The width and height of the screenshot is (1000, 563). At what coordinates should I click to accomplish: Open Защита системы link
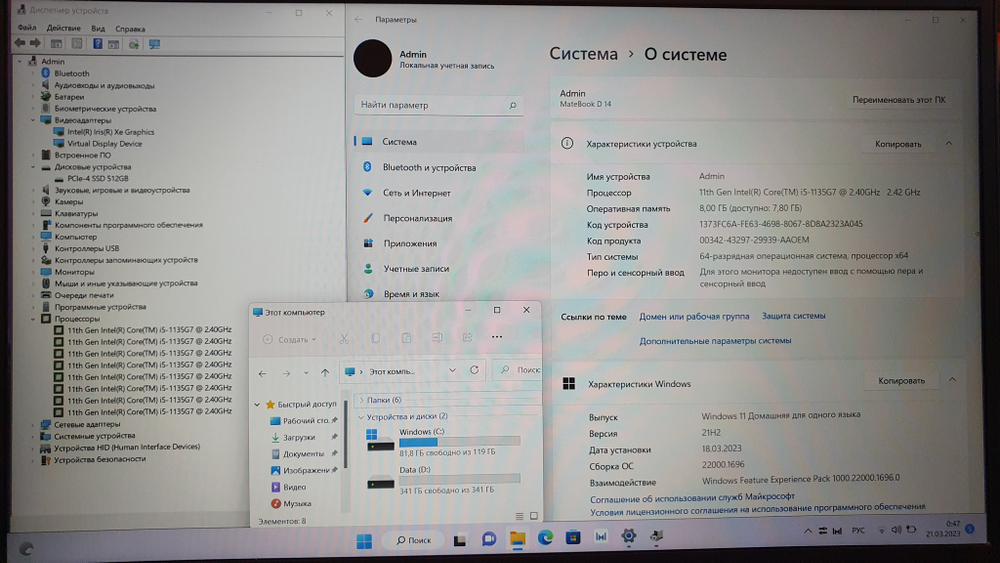pos(793,316)
